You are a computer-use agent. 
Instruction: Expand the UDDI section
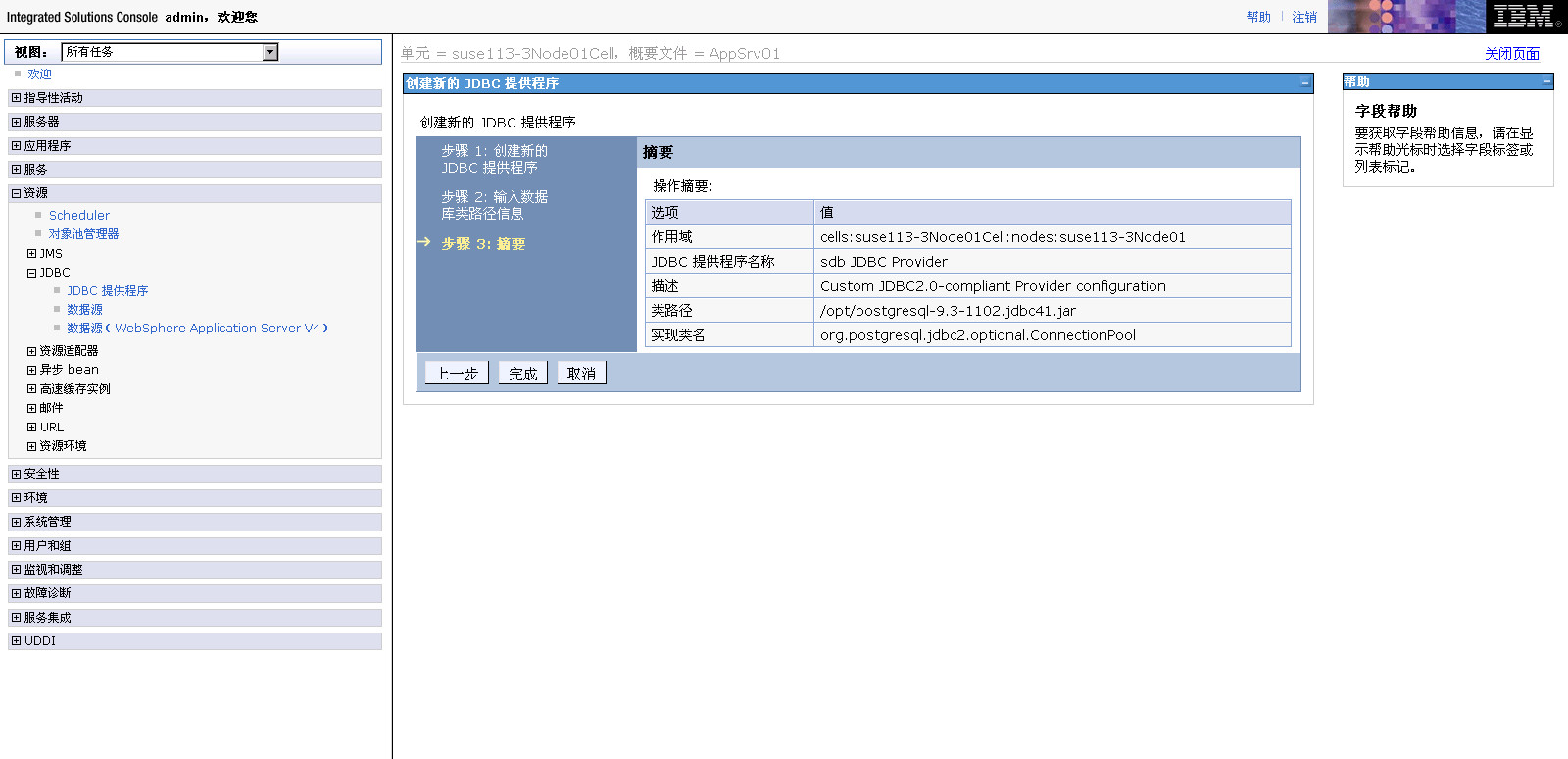(16, 641)
